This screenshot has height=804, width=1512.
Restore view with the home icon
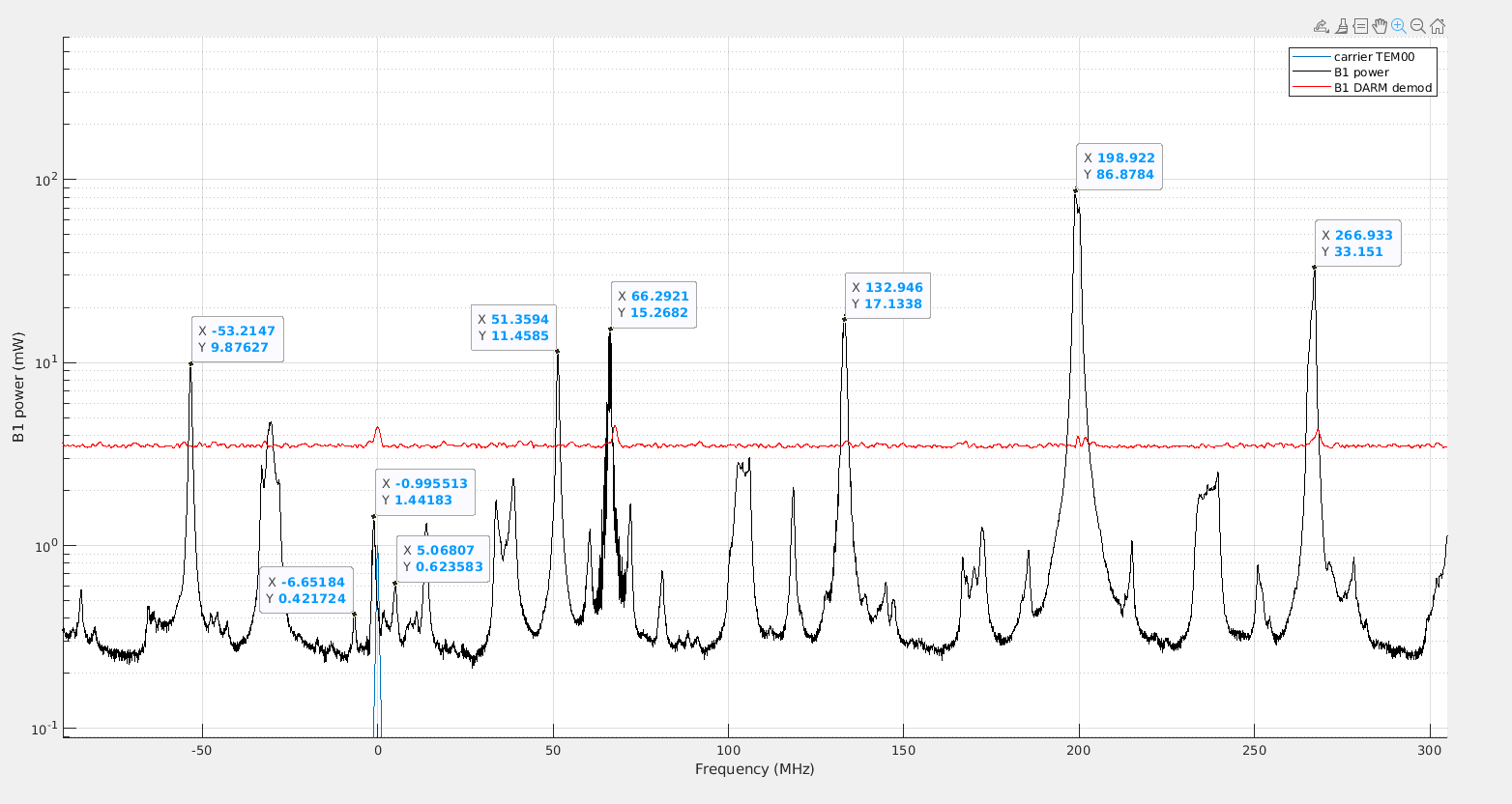coord(1438,26)
